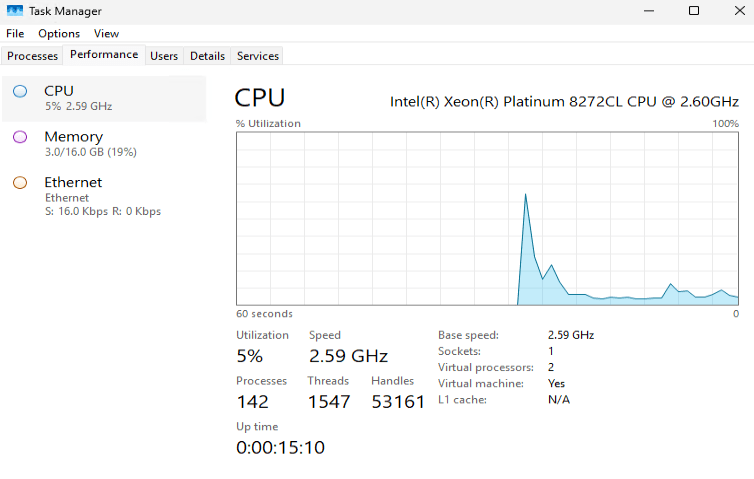Open the File menu
The width and height of the screenshot is (754, 479).
coord(15,33)
